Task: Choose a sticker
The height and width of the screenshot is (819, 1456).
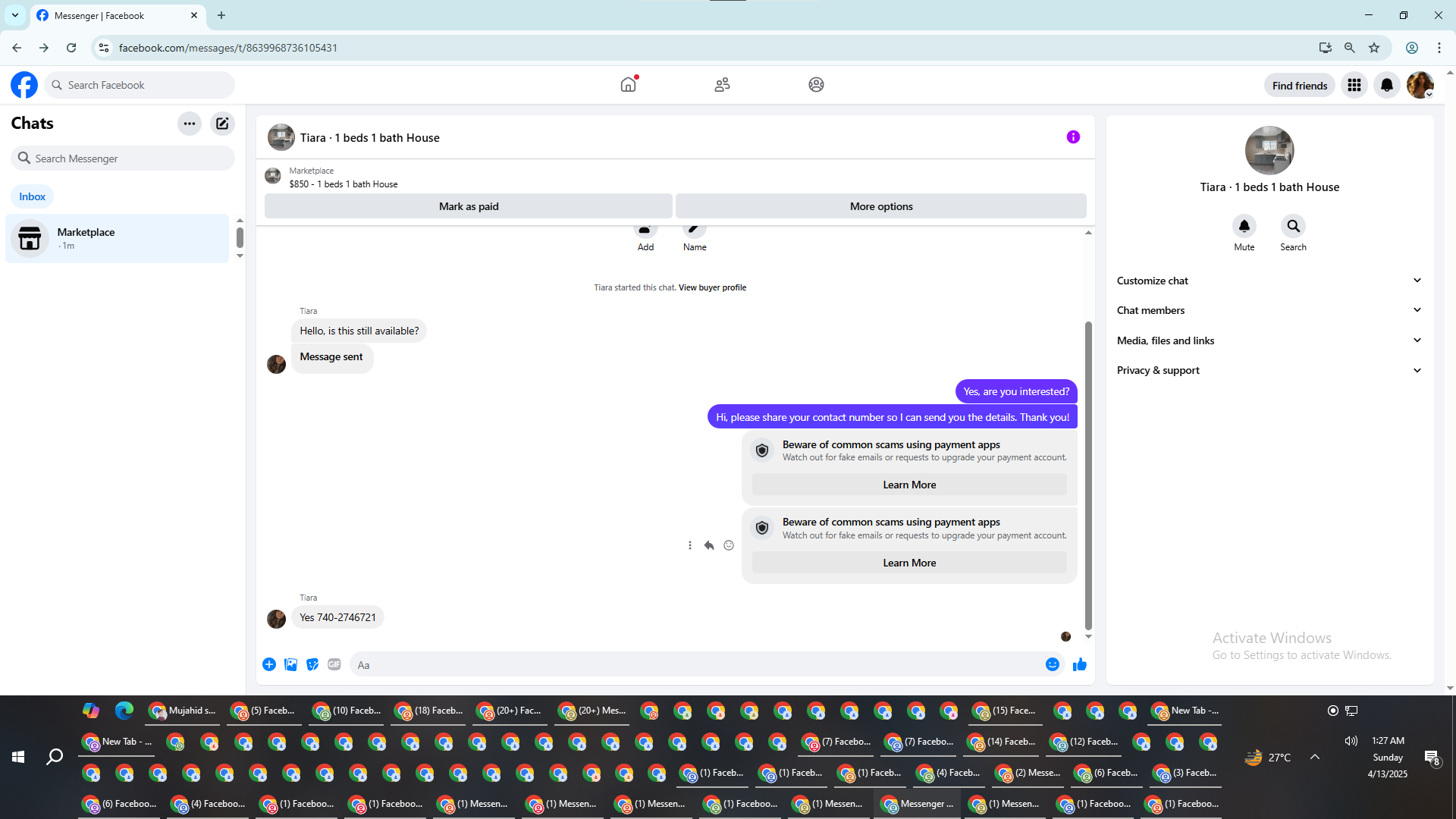Action: coord(312,664)
